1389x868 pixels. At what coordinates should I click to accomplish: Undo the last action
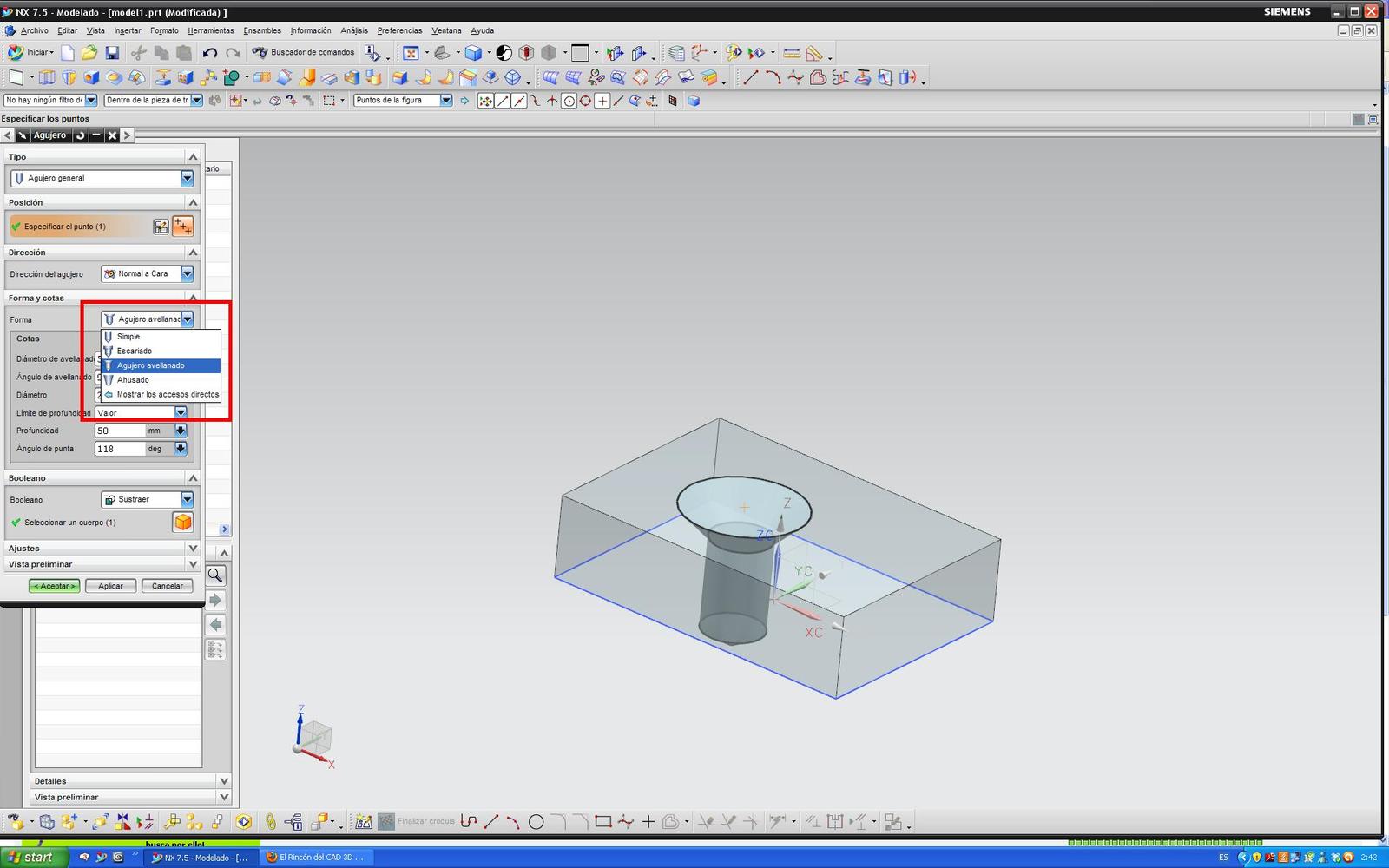[209, 53]
